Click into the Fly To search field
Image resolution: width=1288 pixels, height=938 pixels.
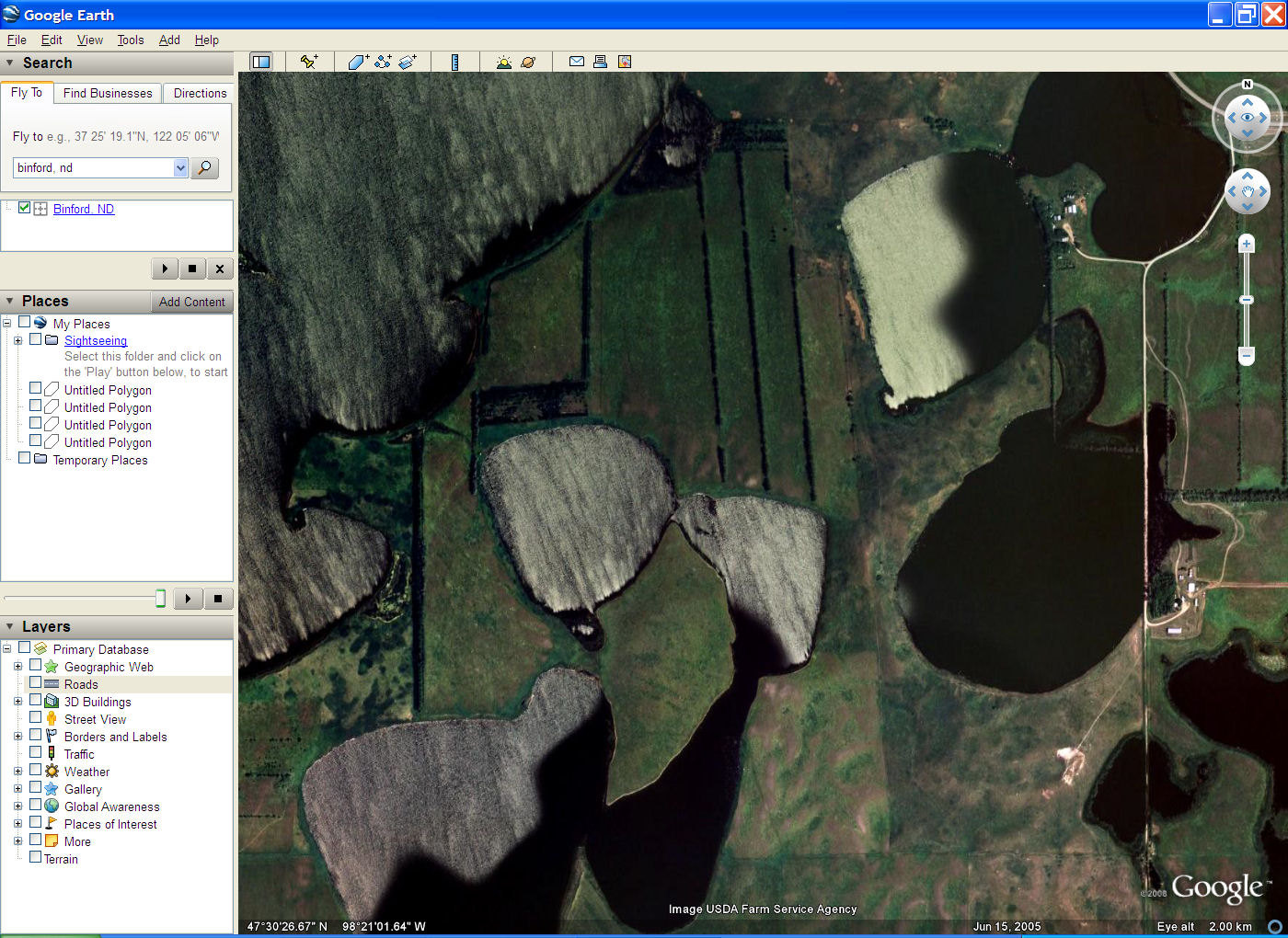click(x=93, y=167)
